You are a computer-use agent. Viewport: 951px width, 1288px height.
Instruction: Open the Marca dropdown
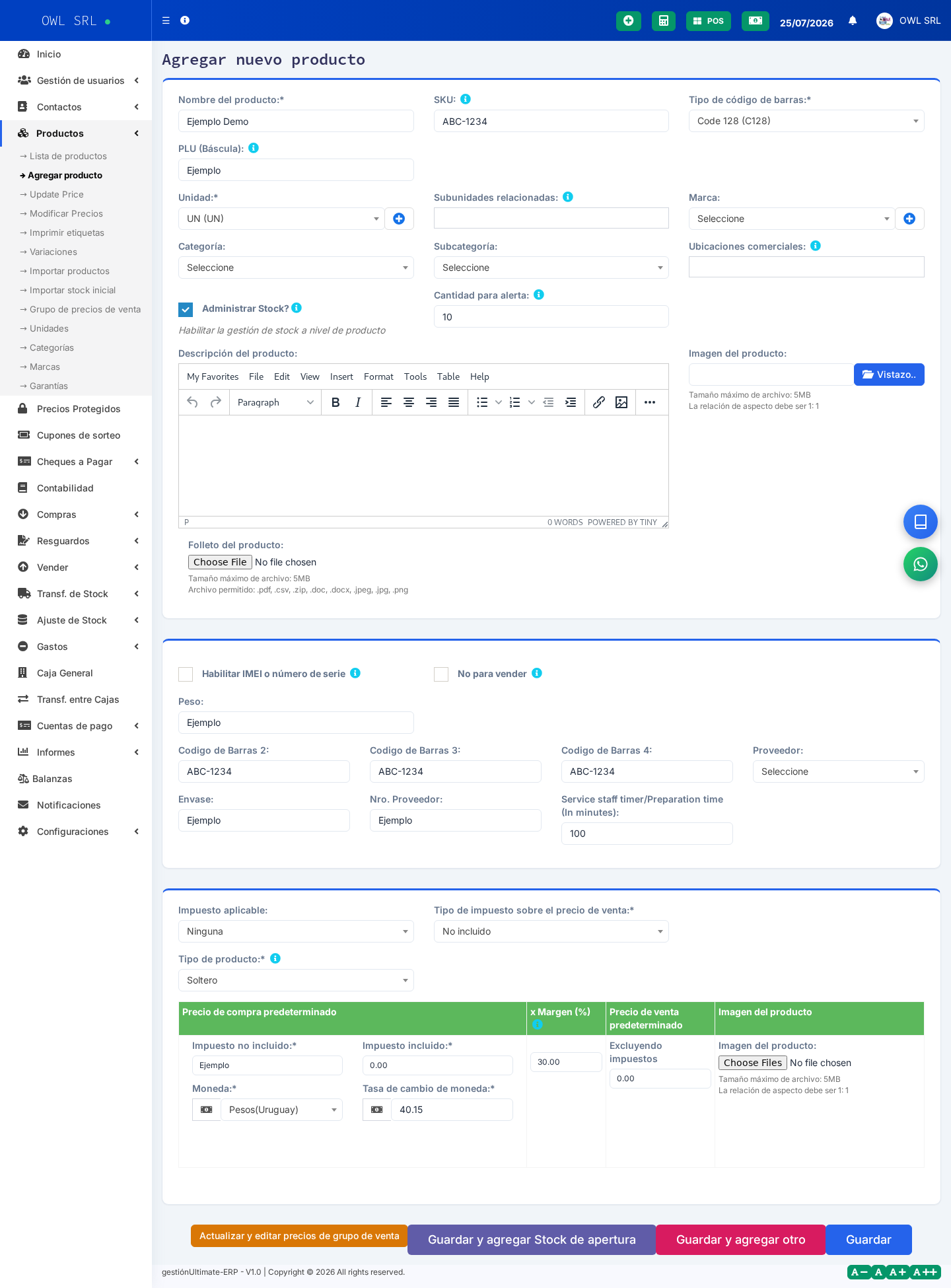[792, 219]
